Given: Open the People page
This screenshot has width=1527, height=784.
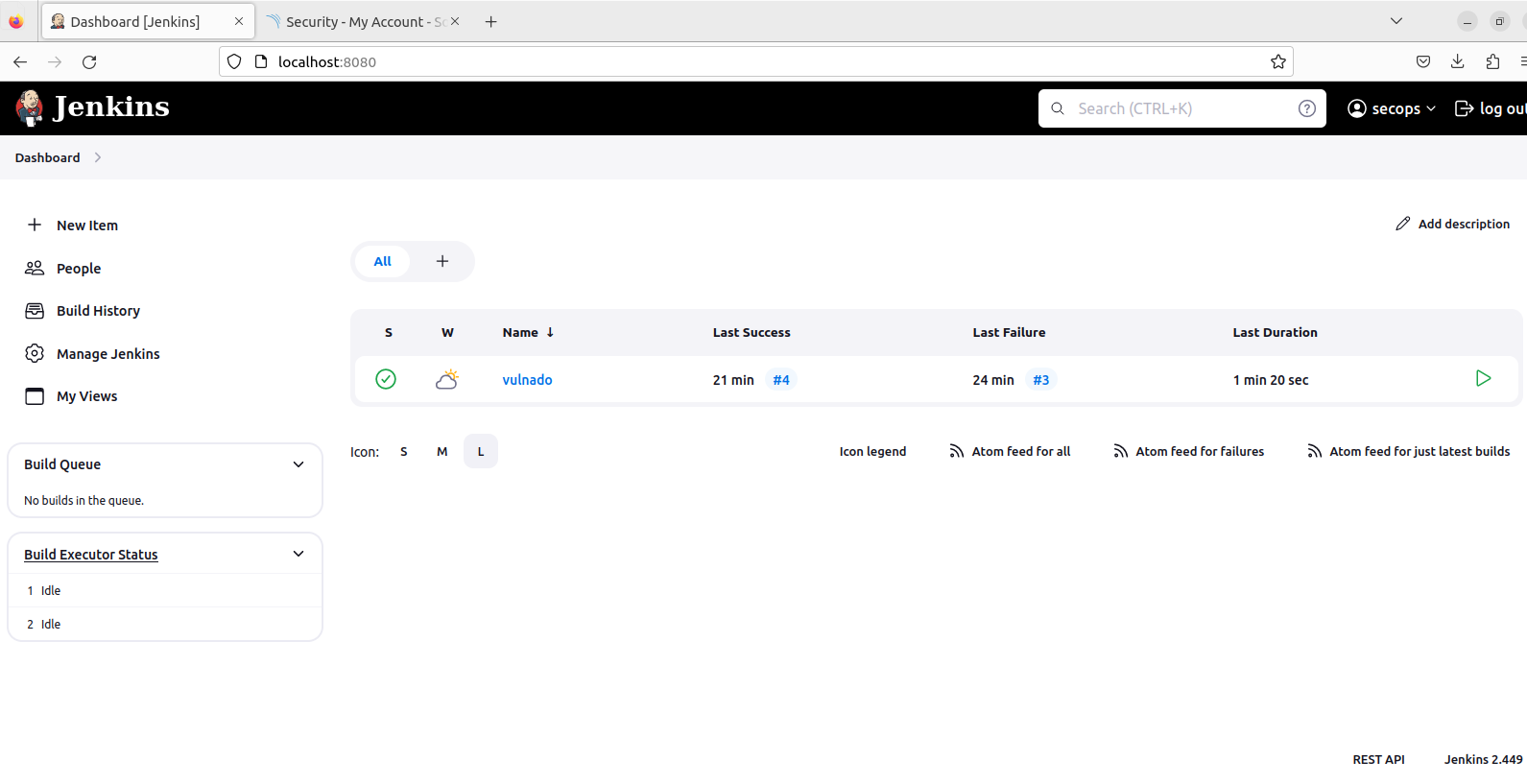Looking at the screenshot, I should click(79, 269).
